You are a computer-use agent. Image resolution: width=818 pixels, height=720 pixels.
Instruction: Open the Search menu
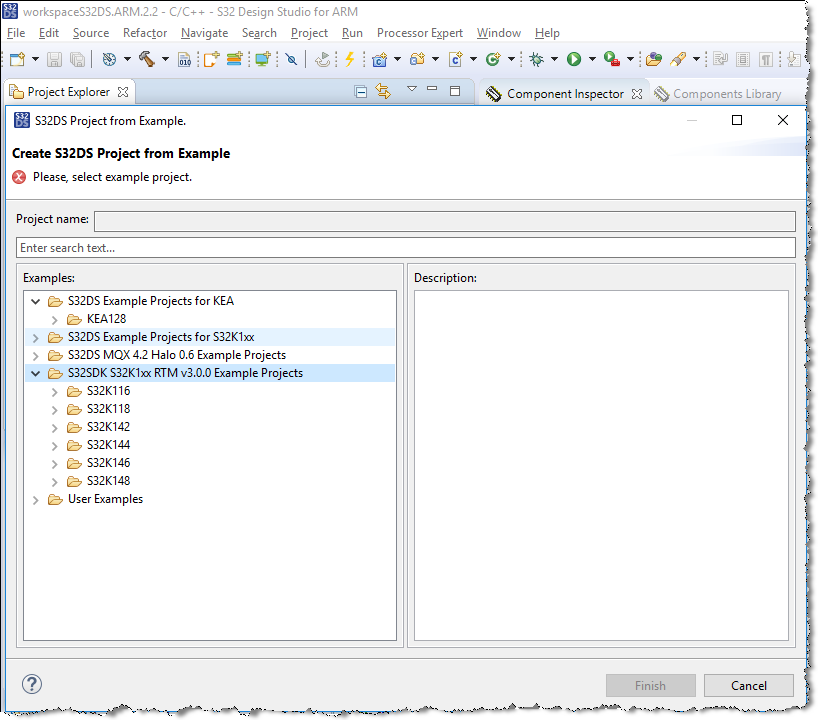tap(259, 33)
